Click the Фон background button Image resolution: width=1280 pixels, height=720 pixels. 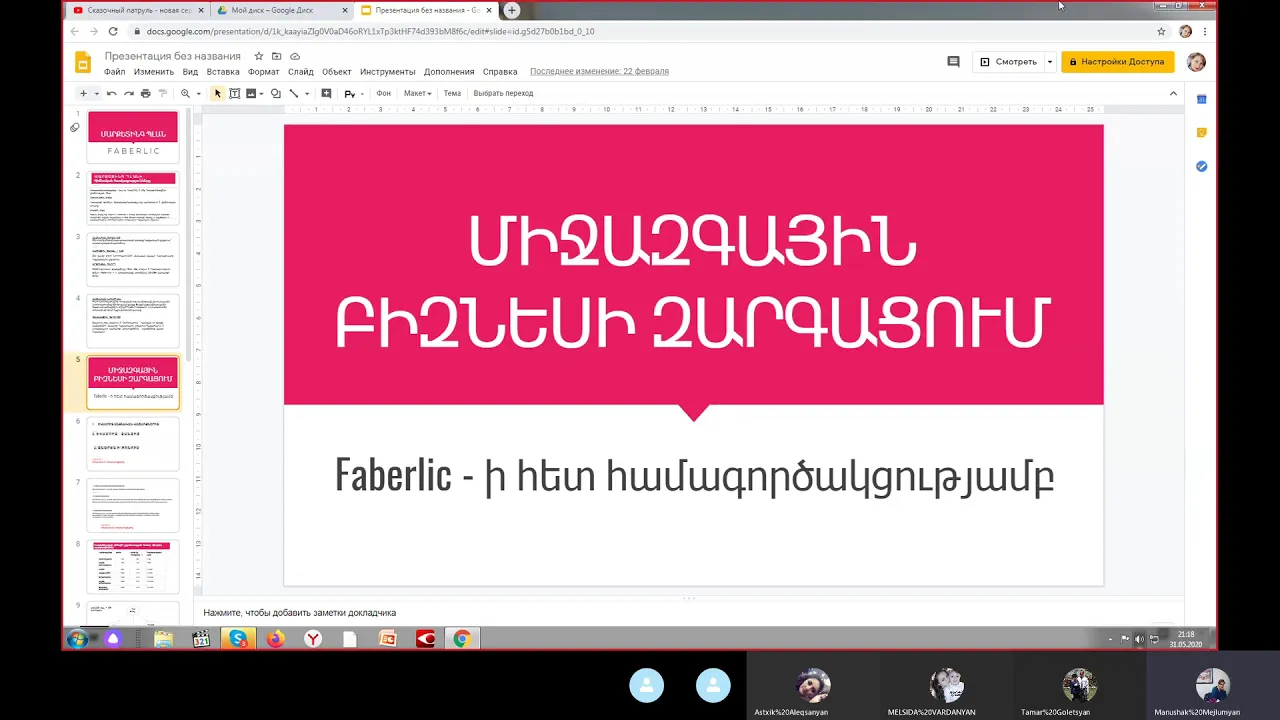[x=383, y=93]
